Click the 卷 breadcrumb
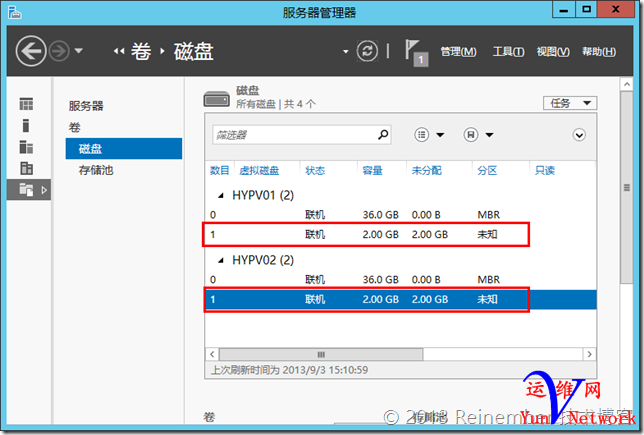The width and height of the screenshot is (644, 435). pyautogui.click(x=141, y=51)
